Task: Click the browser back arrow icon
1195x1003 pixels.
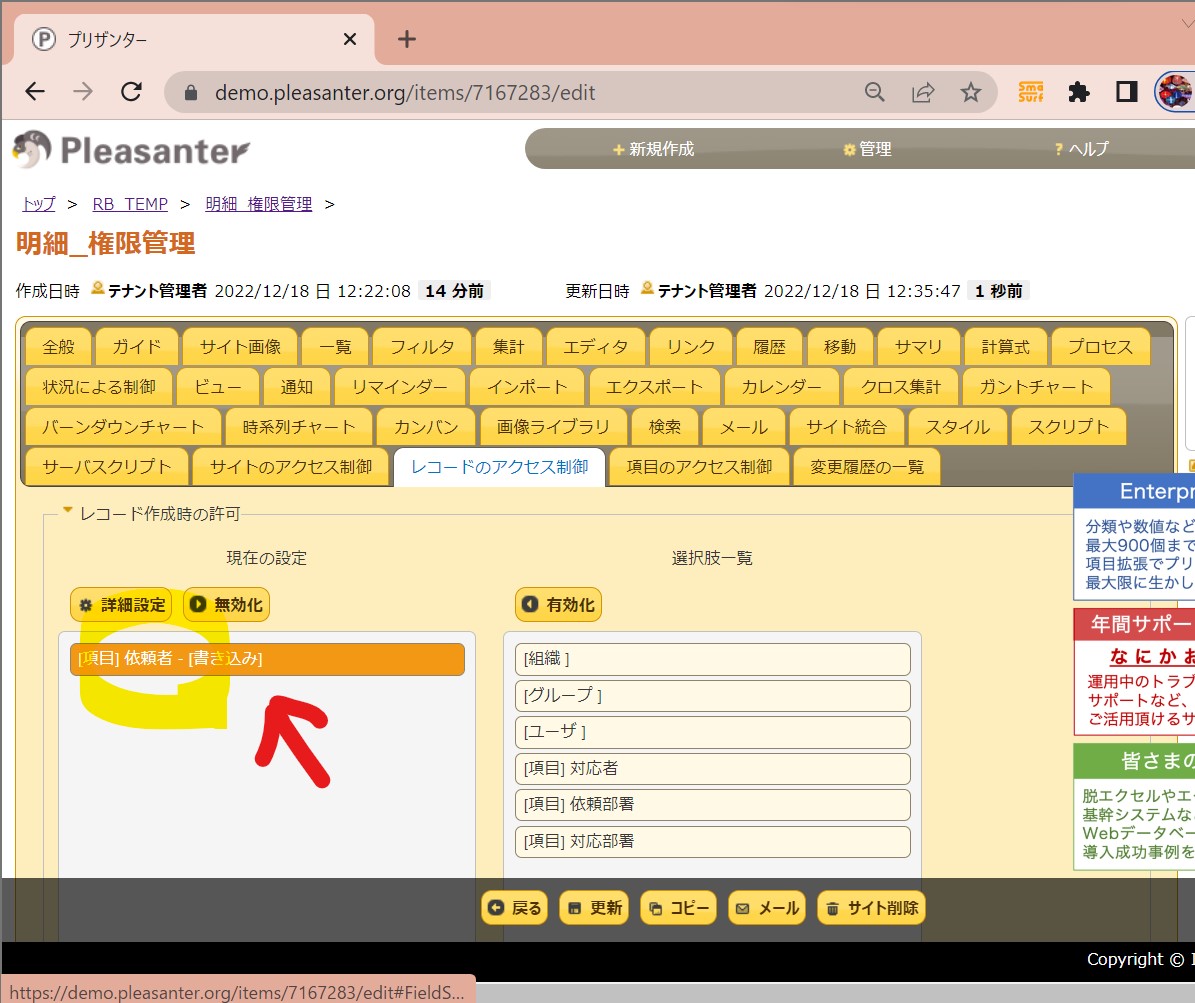Action: (35, 92)
